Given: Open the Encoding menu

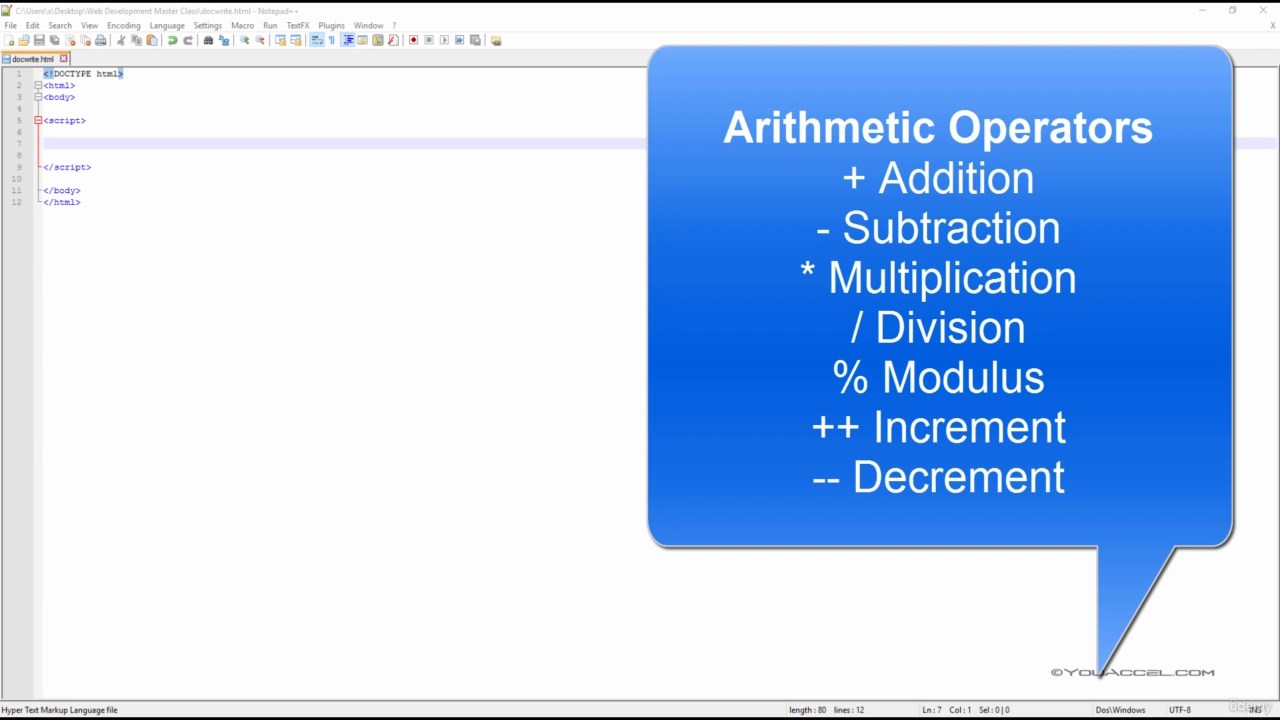Looking at the screenshot, I should click(x=124, y=25).
